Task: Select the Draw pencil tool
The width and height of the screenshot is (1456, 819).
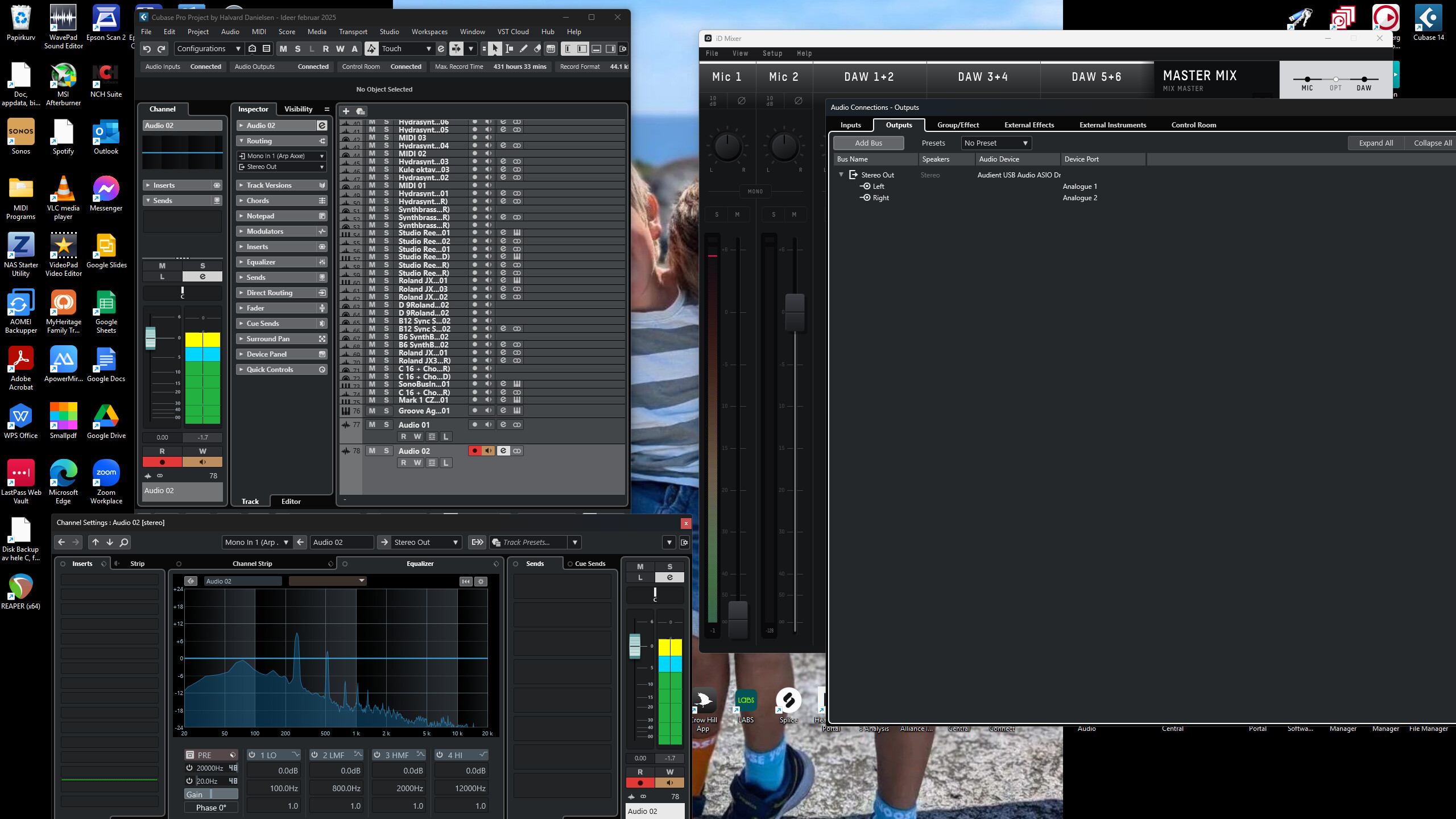Action: click(x=523, y=49)
